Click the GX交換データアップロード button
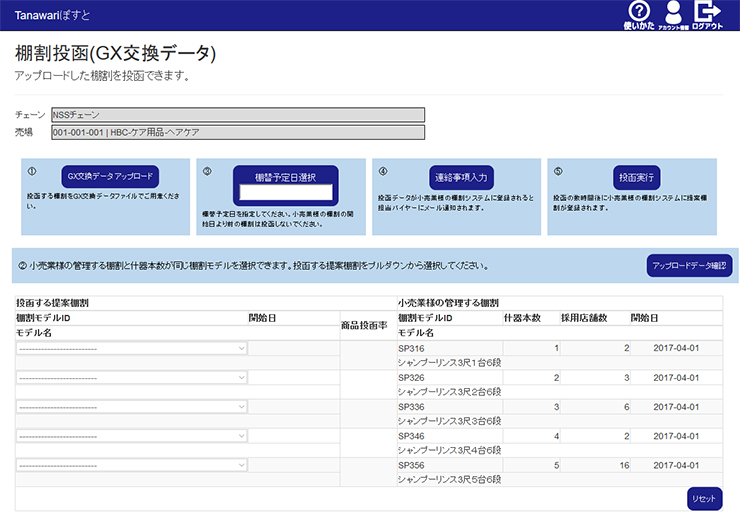Screen dimensions: 740x523 (x=110, y=176)
